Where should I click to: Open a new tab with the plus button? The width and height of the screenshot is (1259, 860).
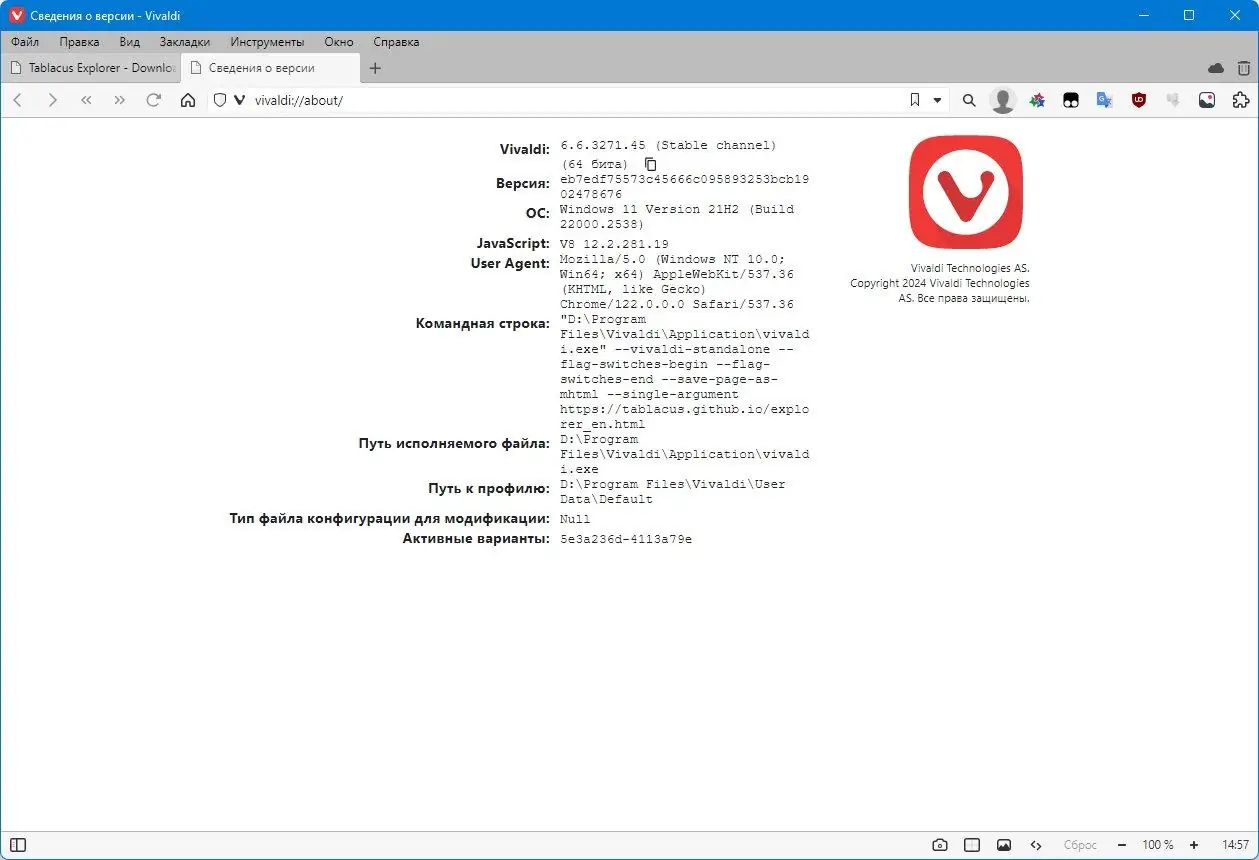coord(375,69)
